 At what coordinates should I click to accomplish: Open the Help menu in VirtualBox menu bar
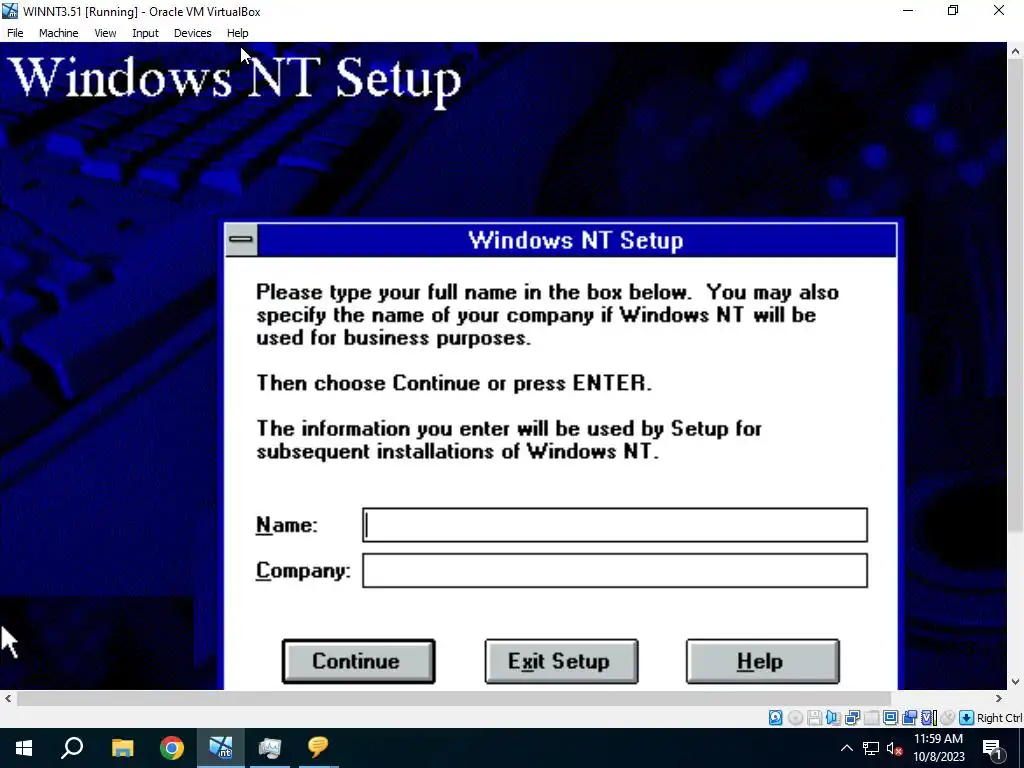click(238, 33)
